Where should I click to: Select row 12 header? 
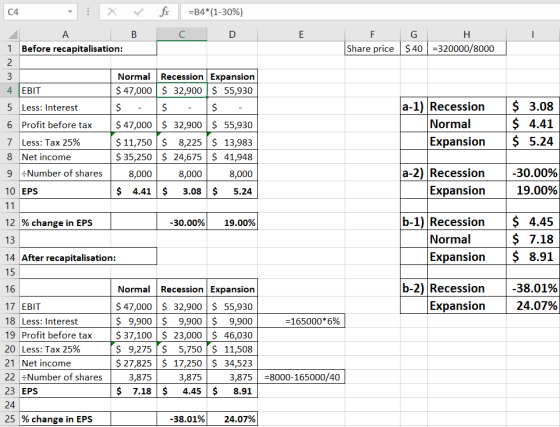10,223
